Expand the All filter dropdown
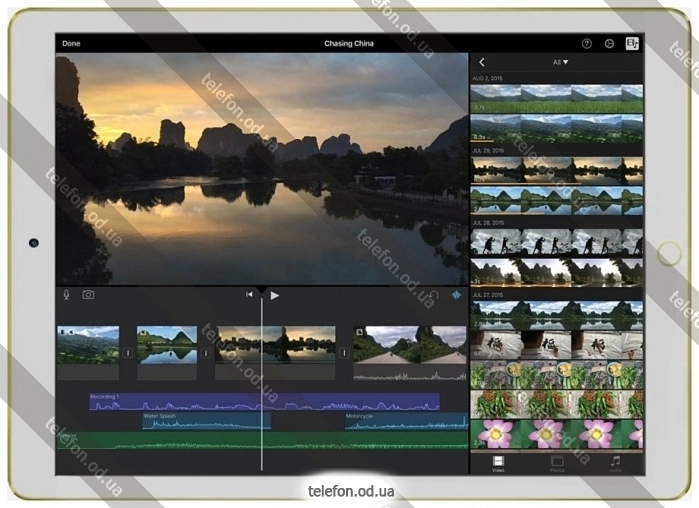Screen dimensions: 699x508 point(560,62)
